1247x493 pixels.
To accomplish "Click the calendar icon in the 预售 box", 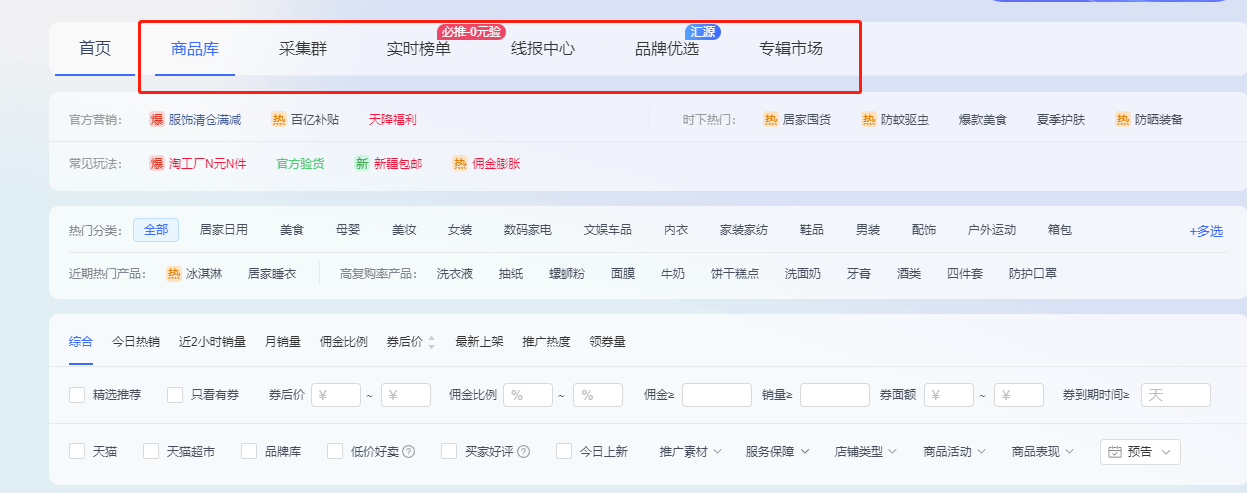I will [x=1115, y=452].
